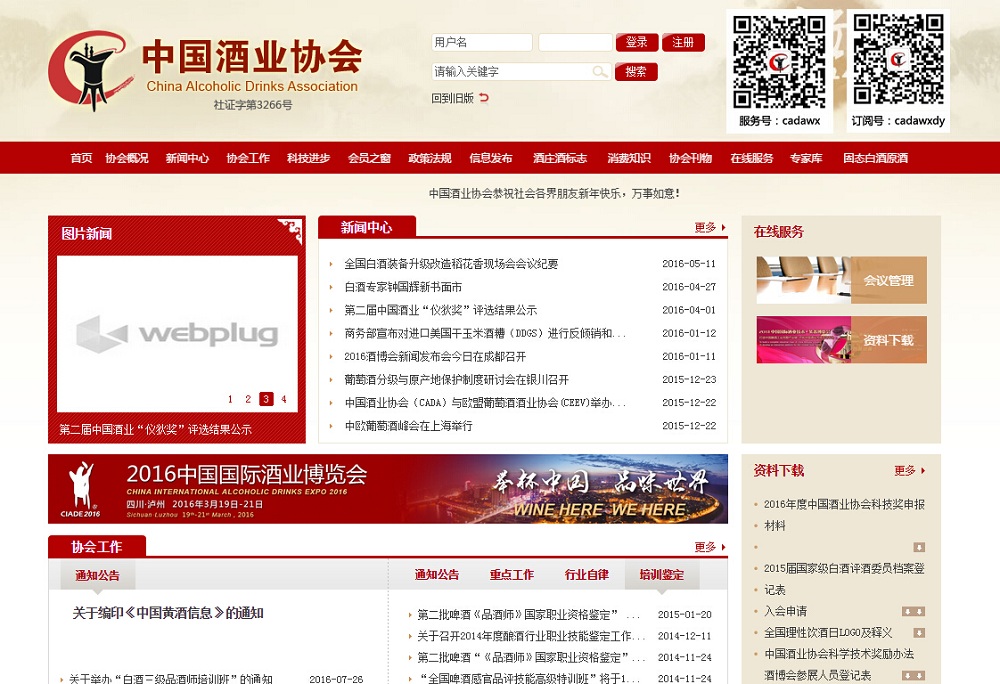The image size is (1000, 684).
Task: Open the 政策法规 navigation item
Action: point(430,158)
